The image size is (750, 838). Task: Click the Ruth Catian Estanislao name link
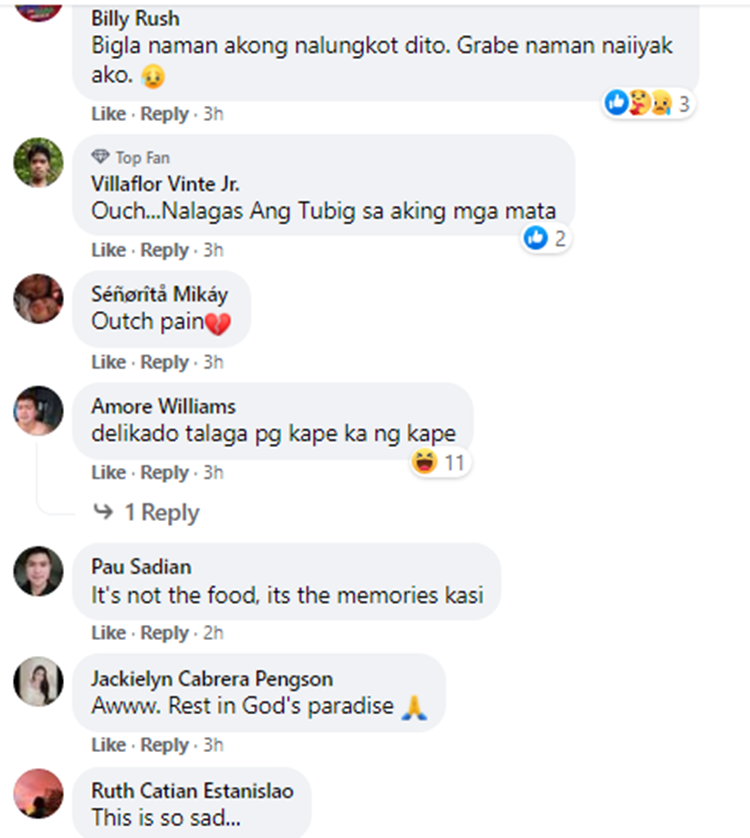192,791
